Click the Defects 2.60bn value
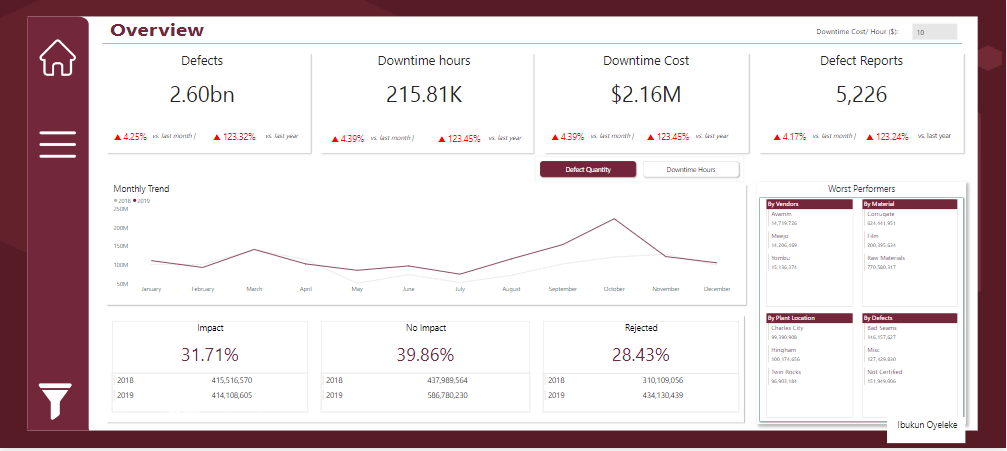This screenshot has width=1007, height=451. click(202, 94)
